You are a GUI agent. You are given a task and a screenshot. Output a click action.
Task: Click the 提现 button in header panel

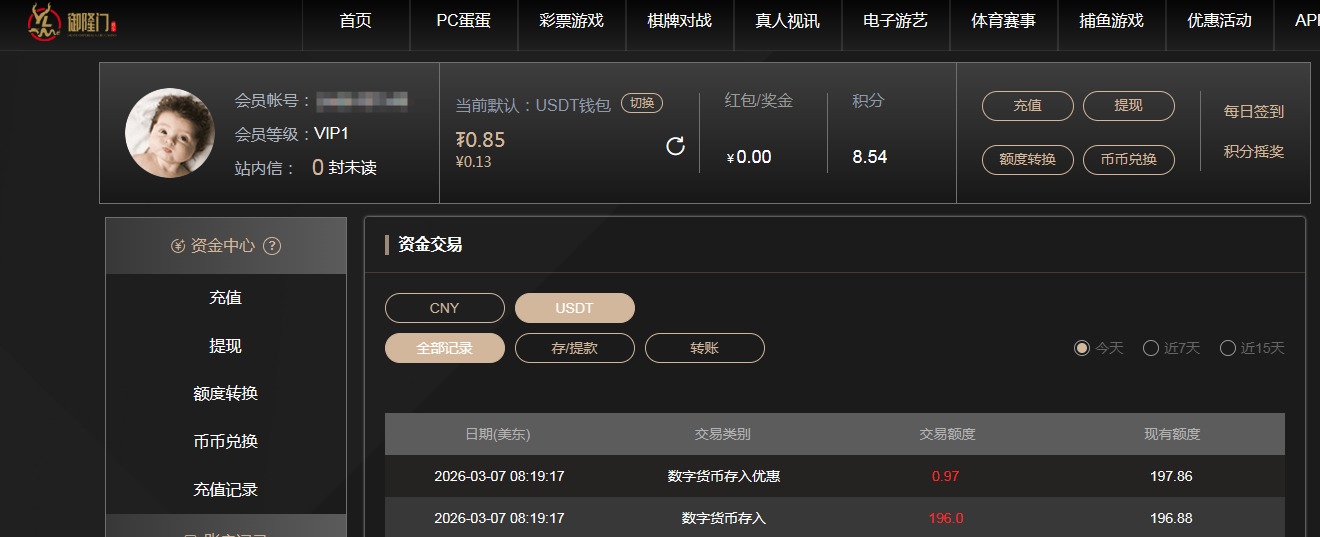click(x=1128, y=106)
